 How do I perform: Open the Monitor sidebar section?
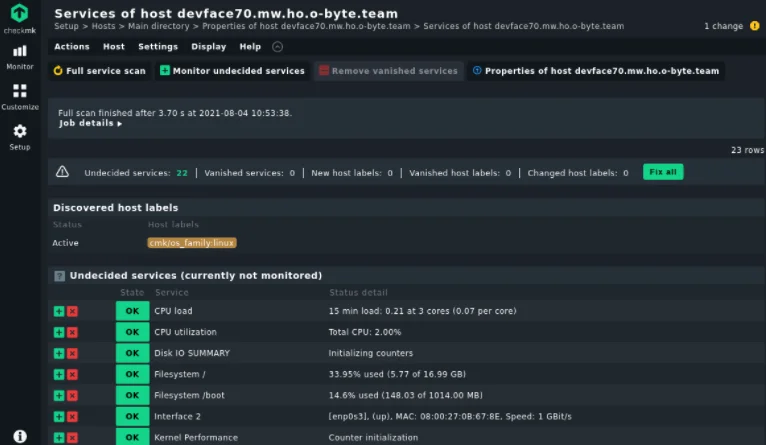click(19, 56)
